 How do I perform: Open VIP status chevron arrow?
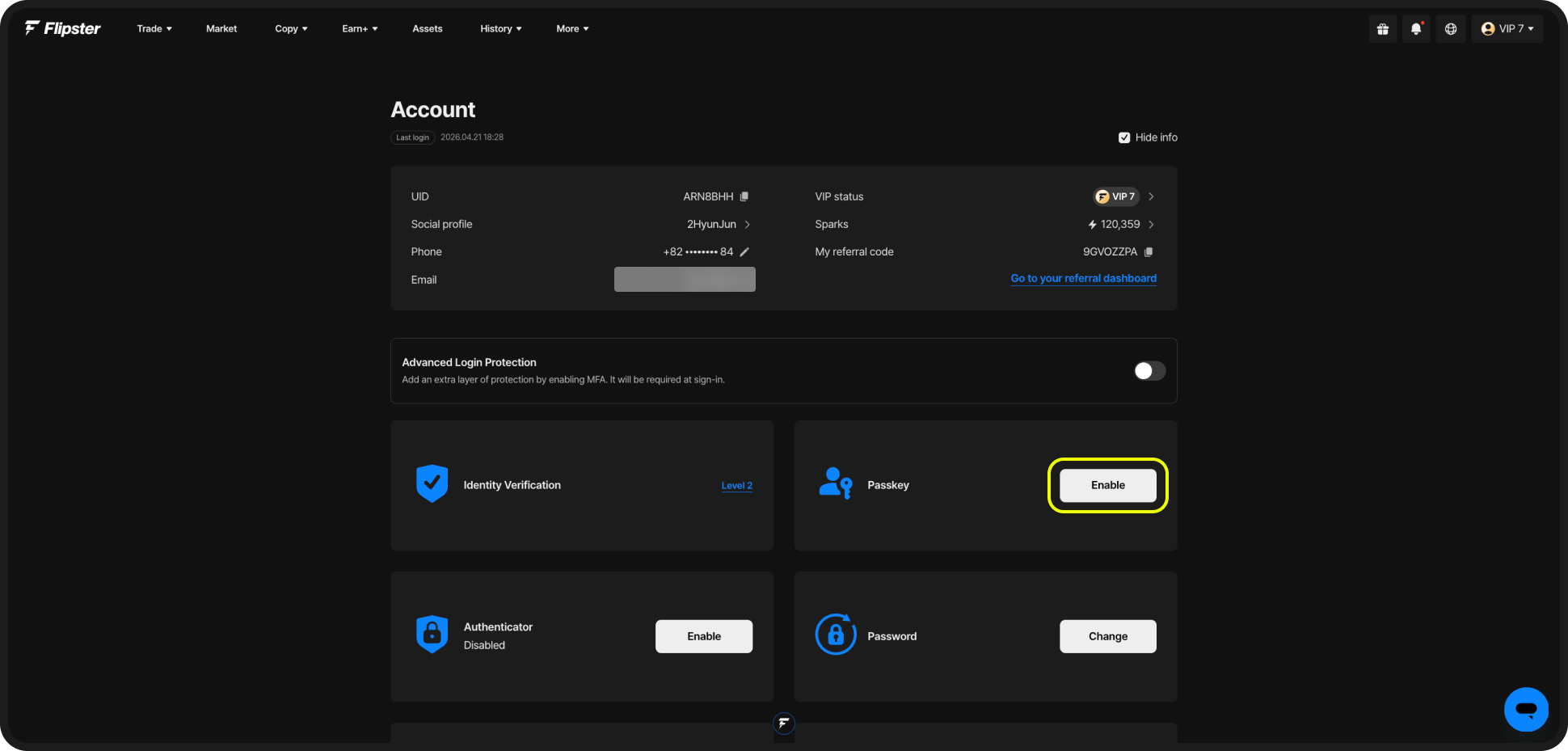pyautogui.click(x=1151, y=196)
